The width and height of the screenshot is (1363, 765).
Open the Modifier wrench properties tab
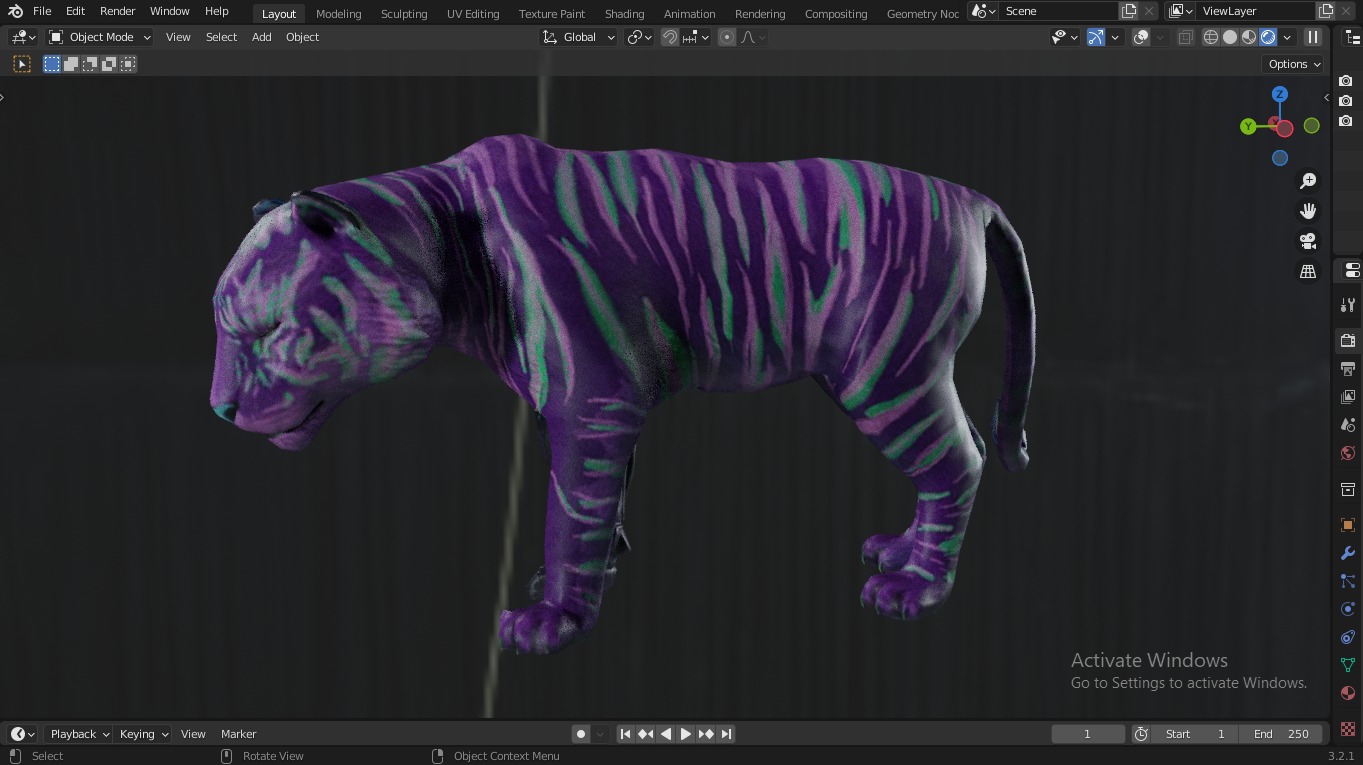(x=1348, y=553)
